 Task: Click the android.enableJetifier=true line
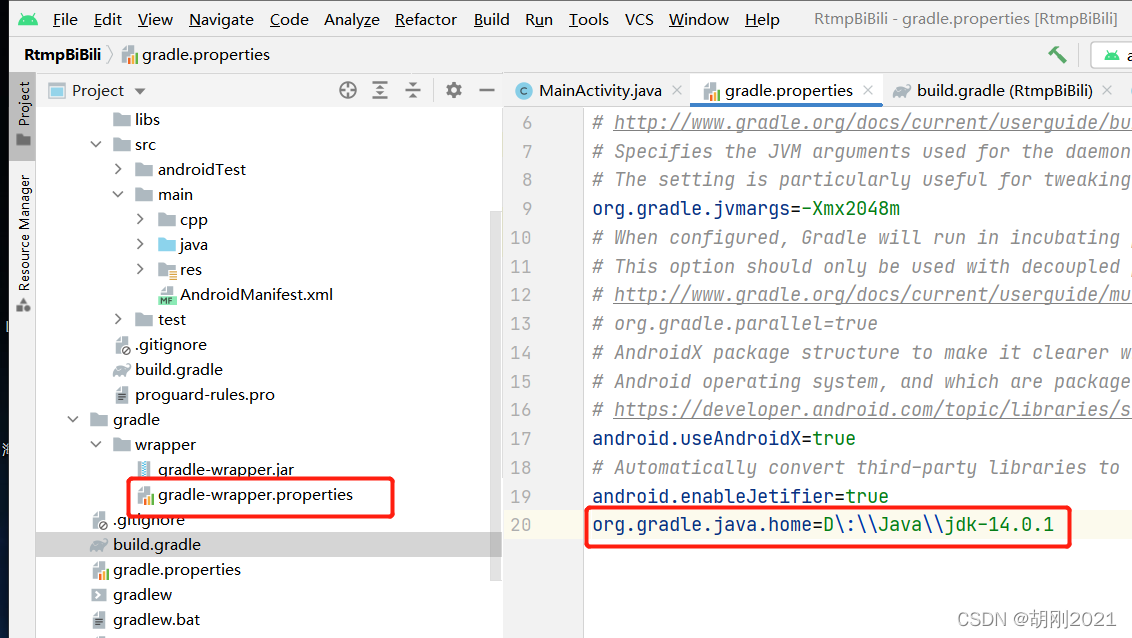740,497
